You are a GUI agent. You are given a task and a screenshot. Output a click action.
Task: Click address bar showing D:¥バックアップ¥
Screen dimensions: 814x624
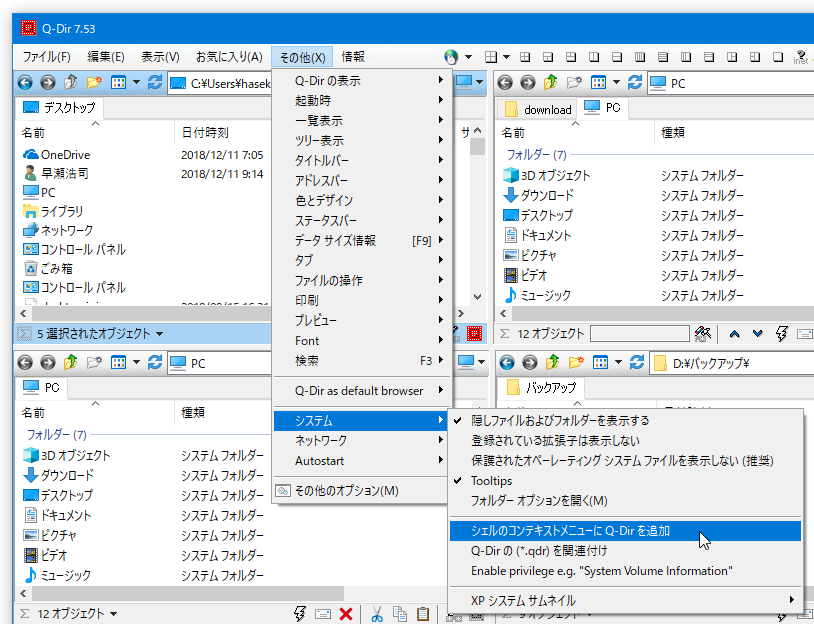(x=732, y=363)
